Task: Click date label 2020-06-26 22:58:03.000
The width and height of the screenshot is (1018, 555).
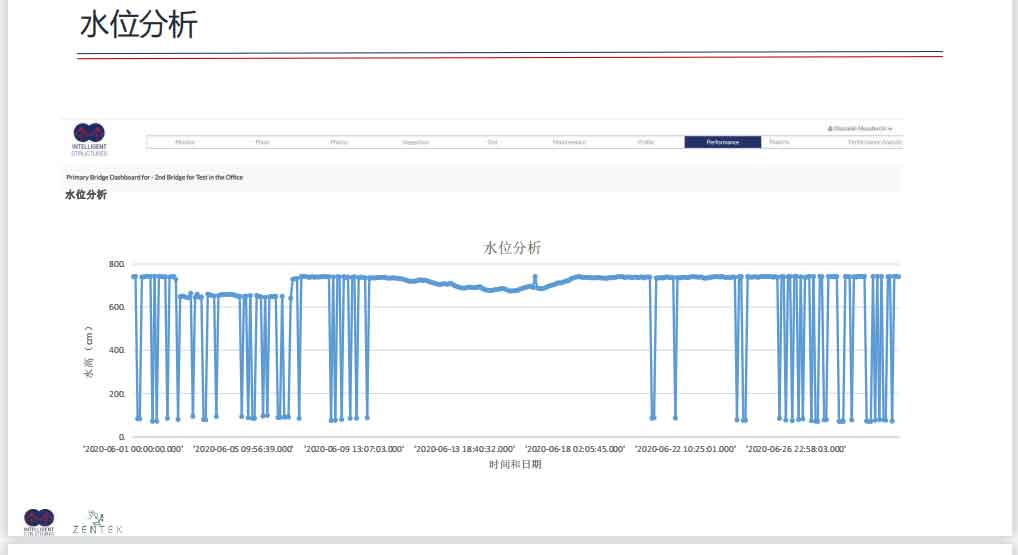Action: 796,449
